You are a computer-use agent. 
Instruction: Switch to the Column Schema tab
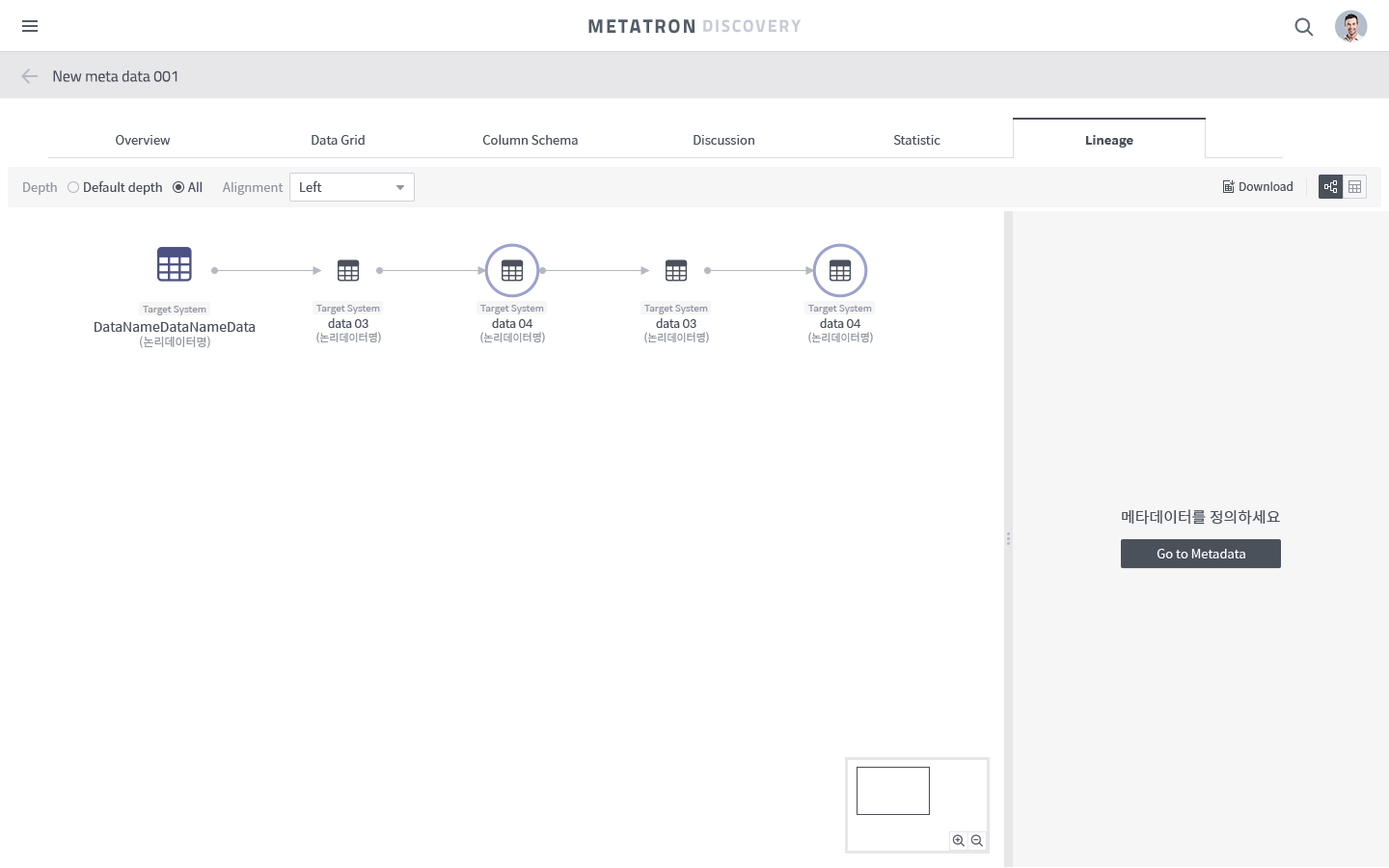(530, 140)
